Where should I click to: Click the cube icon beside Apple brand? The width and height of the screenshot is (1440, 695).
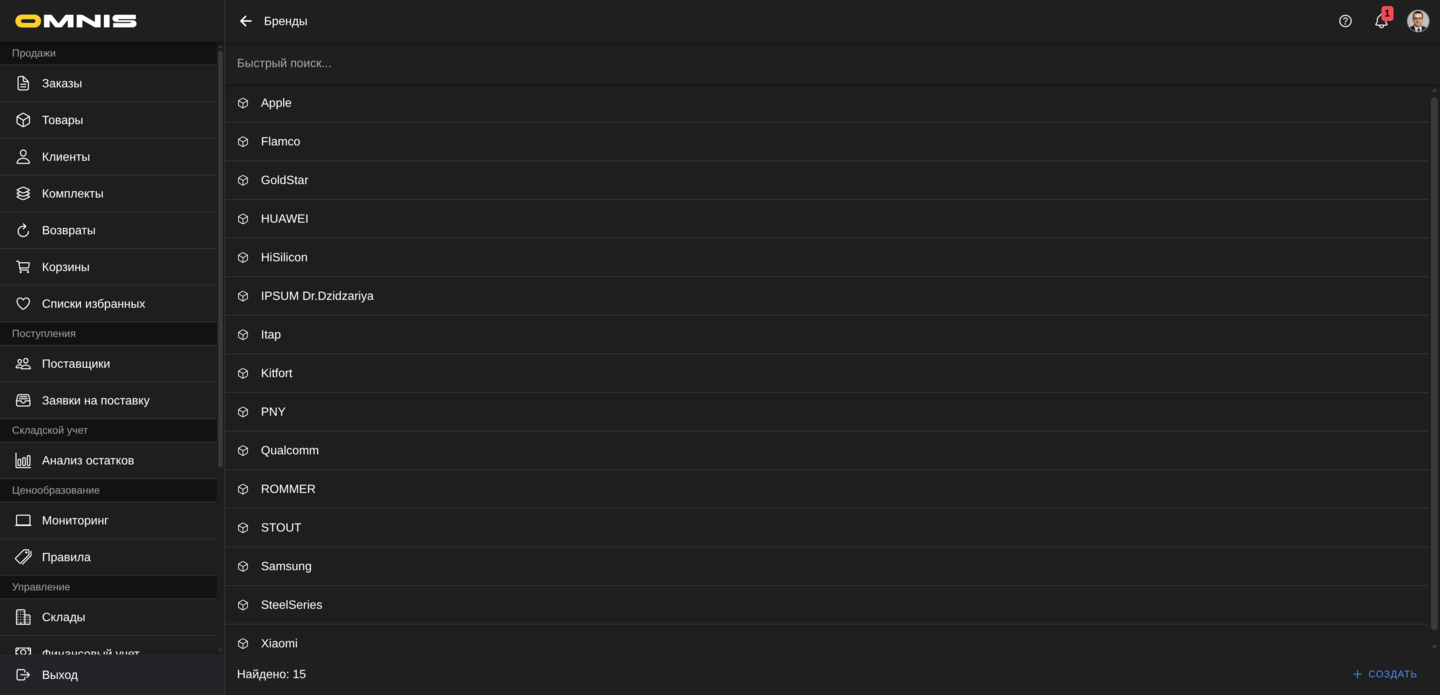tap(243, 103)
